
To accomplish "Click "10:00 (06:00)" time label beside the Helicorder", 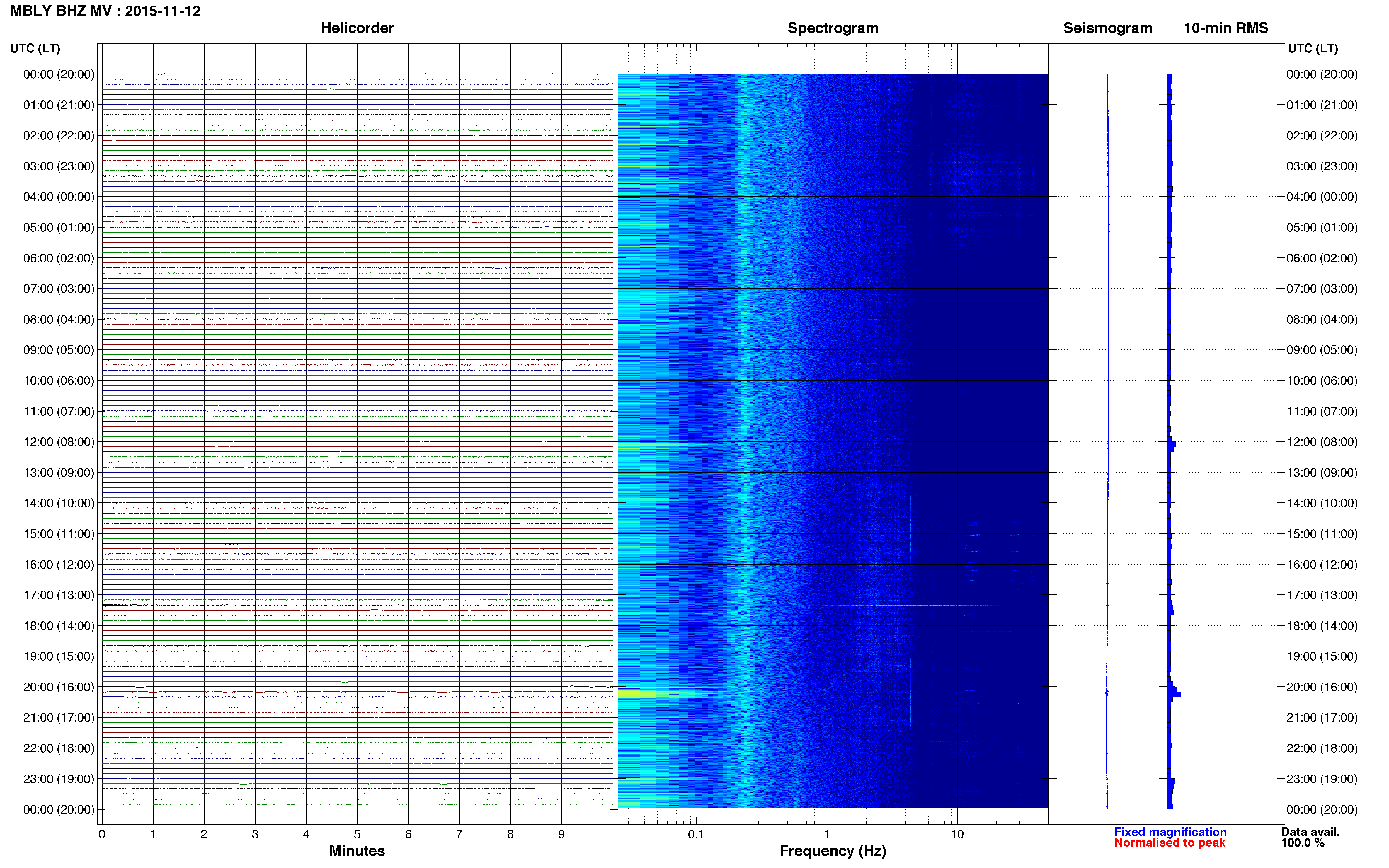I will pyautogui.click(x=59, y=381).
